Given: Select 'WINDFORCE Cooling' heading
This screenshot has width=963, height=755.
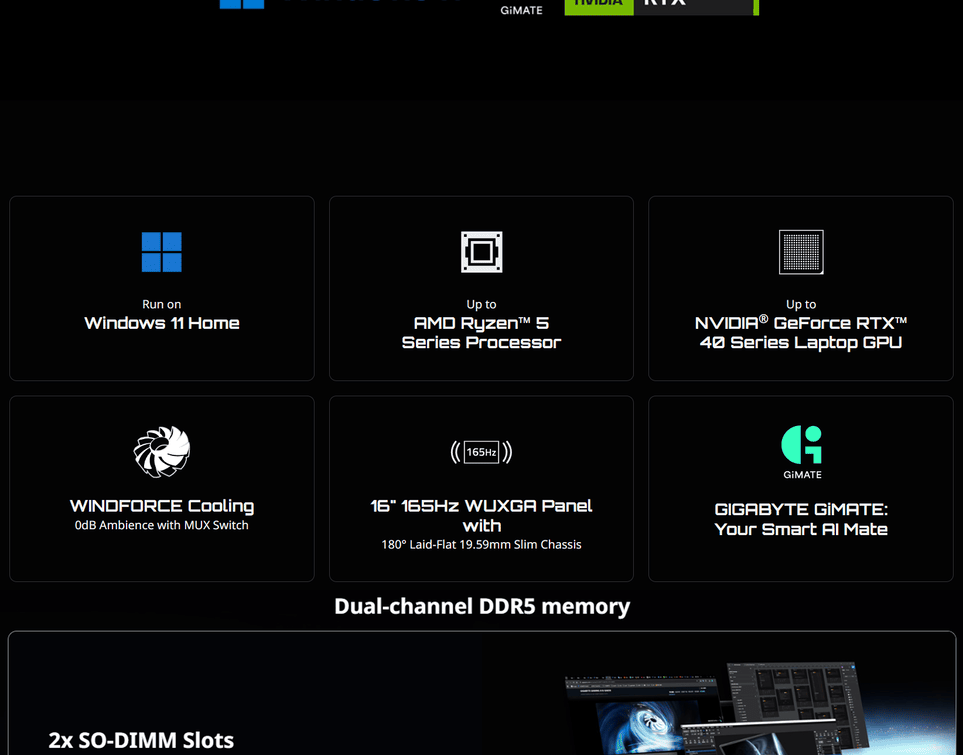Looking at the screenshot, I should (x=162, y=506).
